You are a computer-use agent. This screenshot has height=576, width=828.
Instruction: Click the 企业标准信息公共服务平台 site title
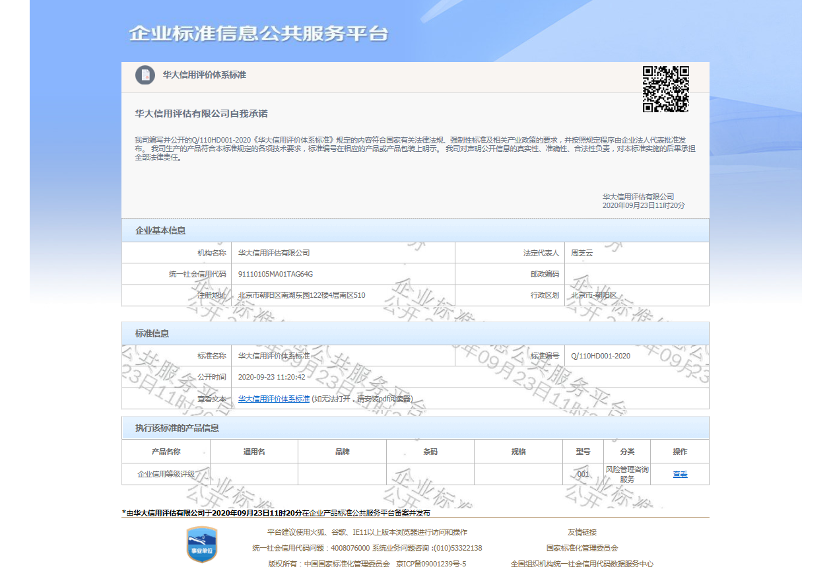click(x=259, y=33)
